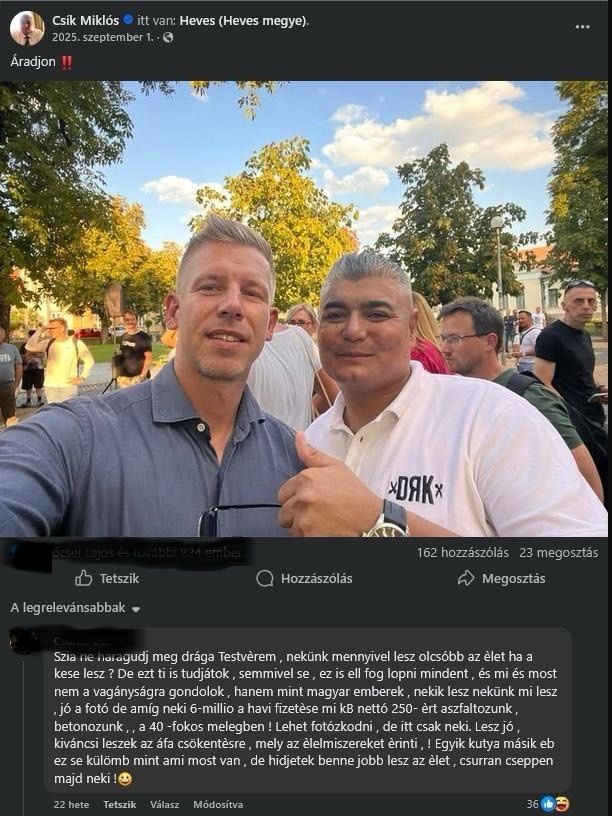Click the Megosztás share arrow icon
Image resolution: width=612 pixels, height=816 pixels.
[466, 578]
